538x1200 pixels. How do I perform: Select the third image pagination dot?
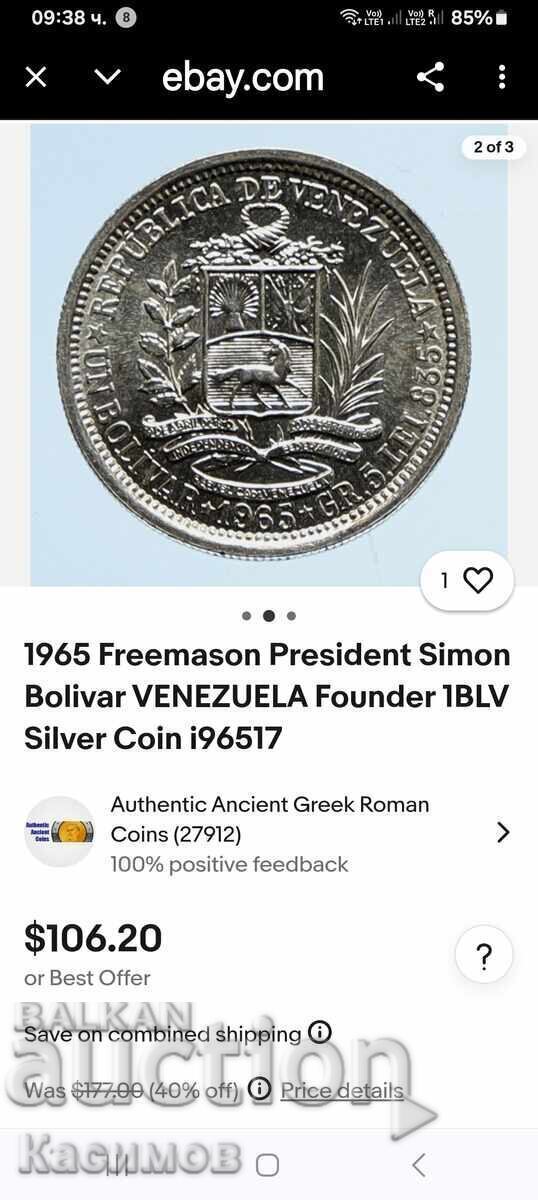click(291, 616)
